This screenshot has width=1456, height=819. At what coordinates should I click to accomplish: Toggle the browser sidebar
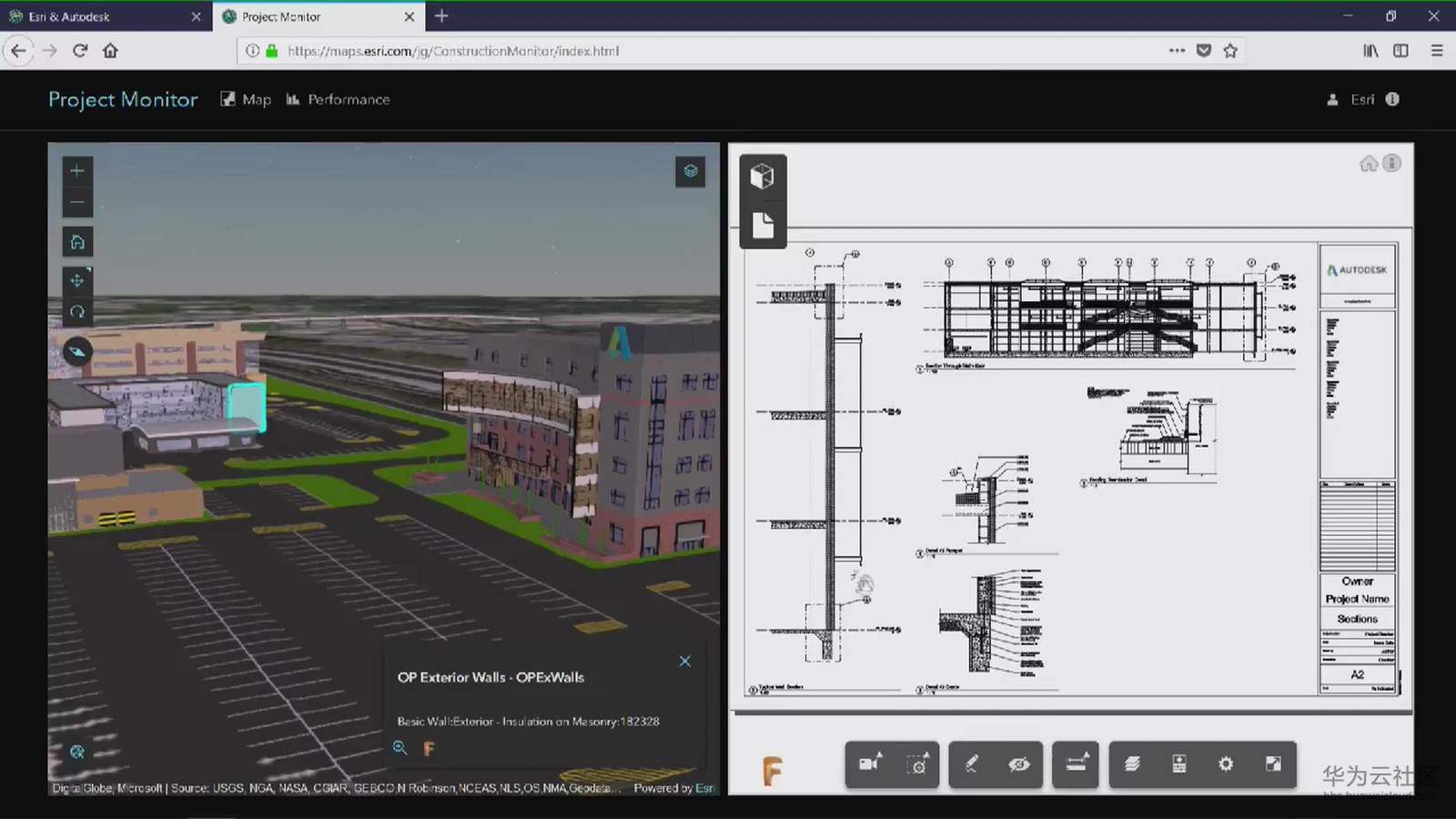(x=1401, y=51)
